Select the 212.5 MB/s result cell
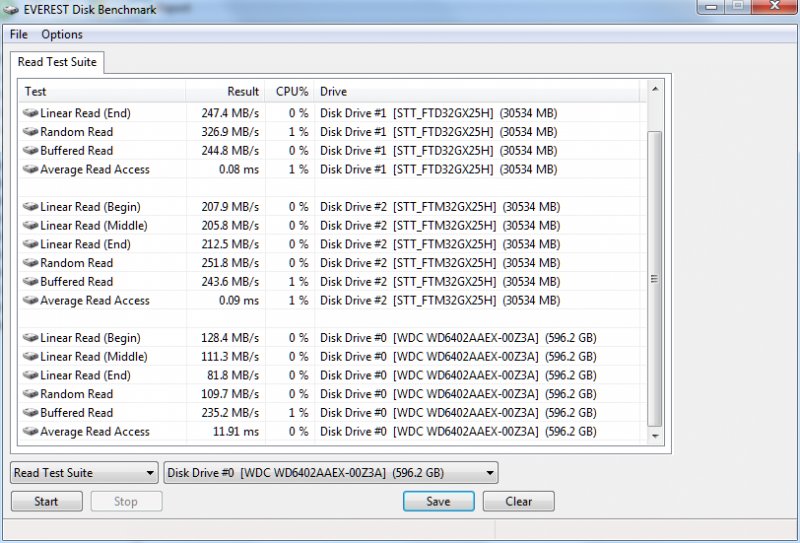Image resolution: width=800 pixels, height=543 pixels. pos(230,244)
